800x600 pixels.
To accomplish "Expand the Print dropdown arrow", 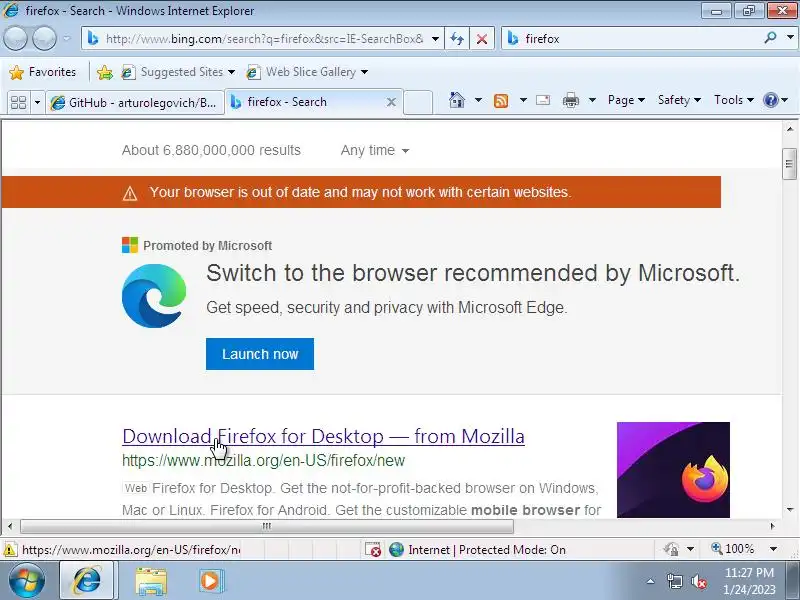I will pos(592,100).
